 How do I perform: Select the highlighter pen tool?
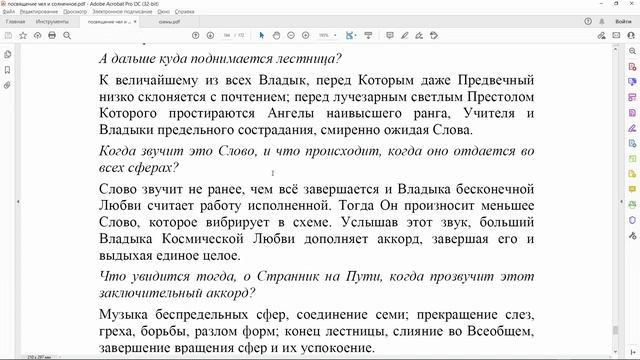tap(404, 36)
